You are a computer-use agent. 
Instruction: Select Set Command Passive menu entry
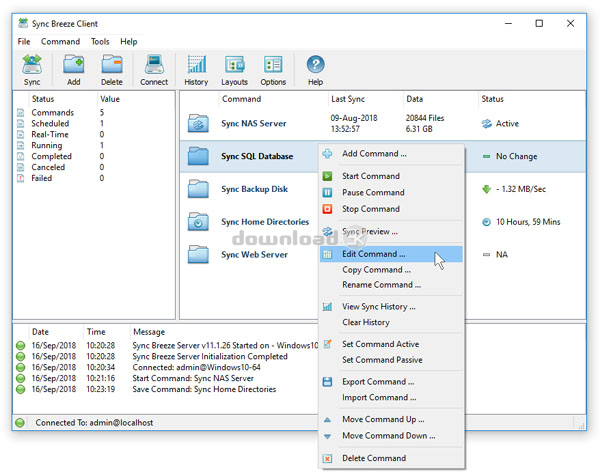pyautogui.click(x=391, y=360)
